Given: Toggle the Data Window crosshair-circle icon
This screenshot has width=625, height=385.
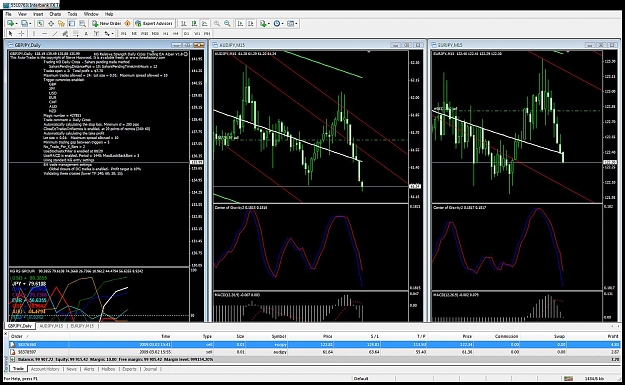Looking at the screenshot, I should coord(51,24).
